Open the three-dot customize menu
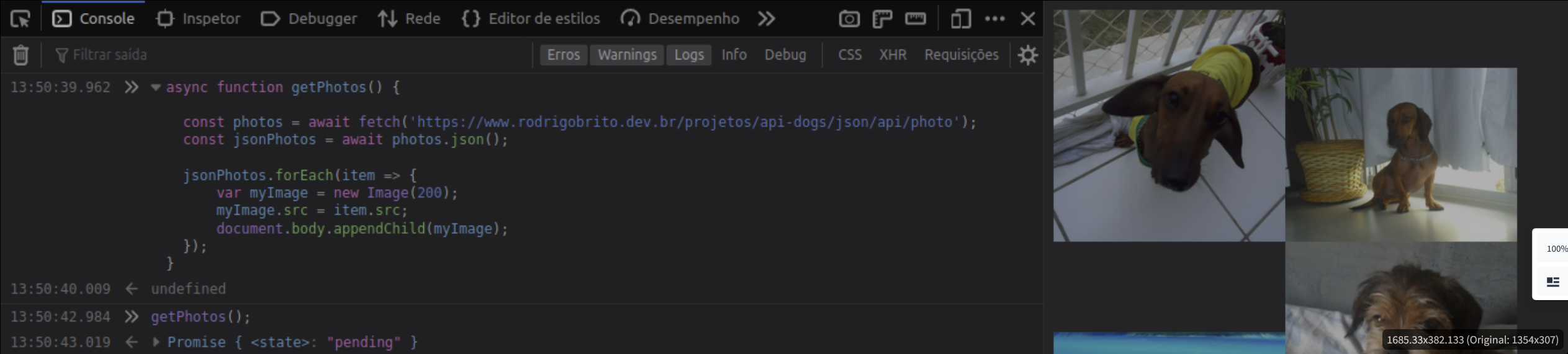The height and width of the screenshot is (354, 1568). coord(994,19)
